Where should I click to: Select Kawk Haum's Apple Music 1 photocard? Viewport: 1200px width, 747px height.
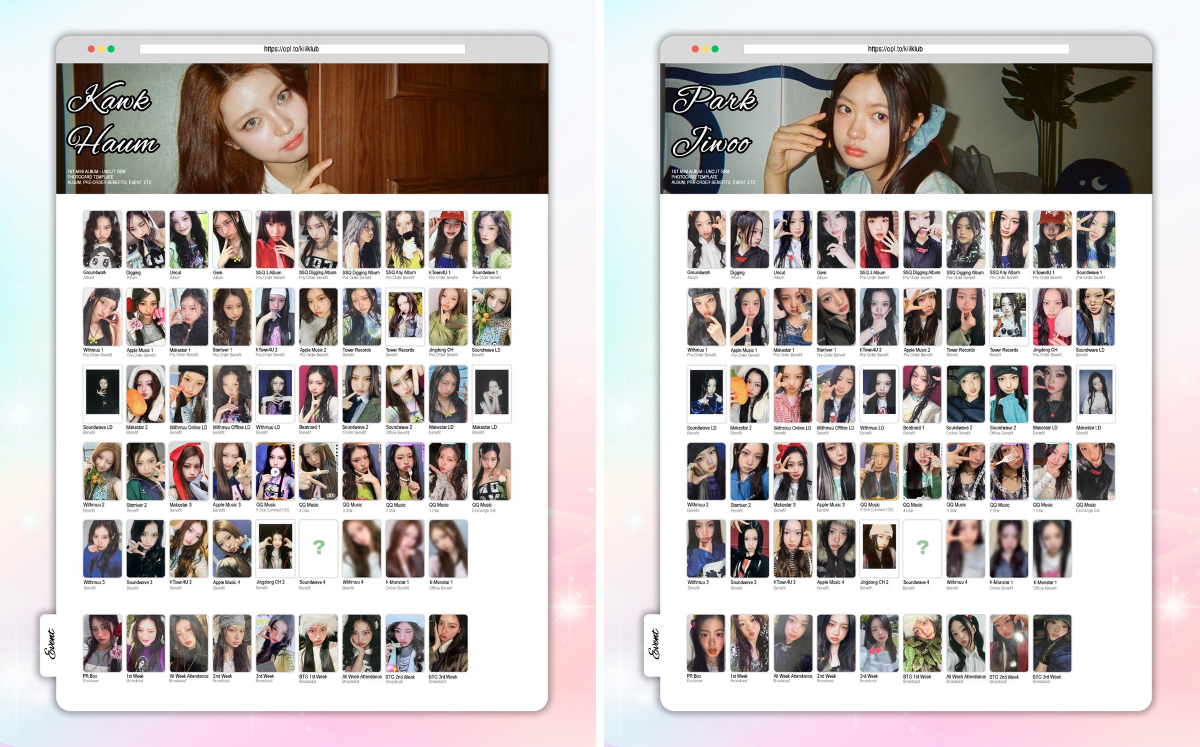146,317
